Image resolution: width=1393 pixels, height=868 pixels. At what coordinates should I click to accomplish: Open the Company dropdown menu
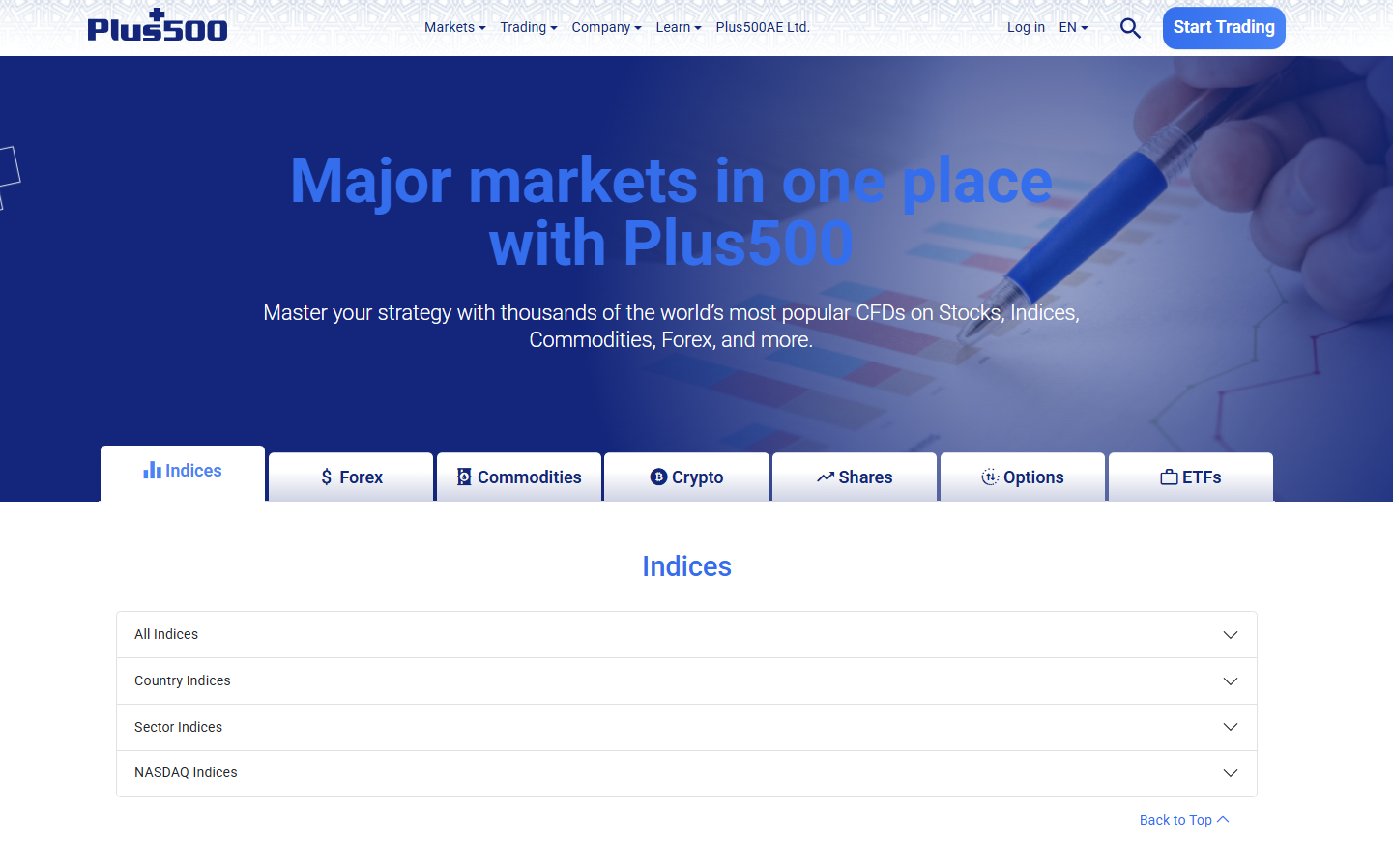tap(606, 28)
